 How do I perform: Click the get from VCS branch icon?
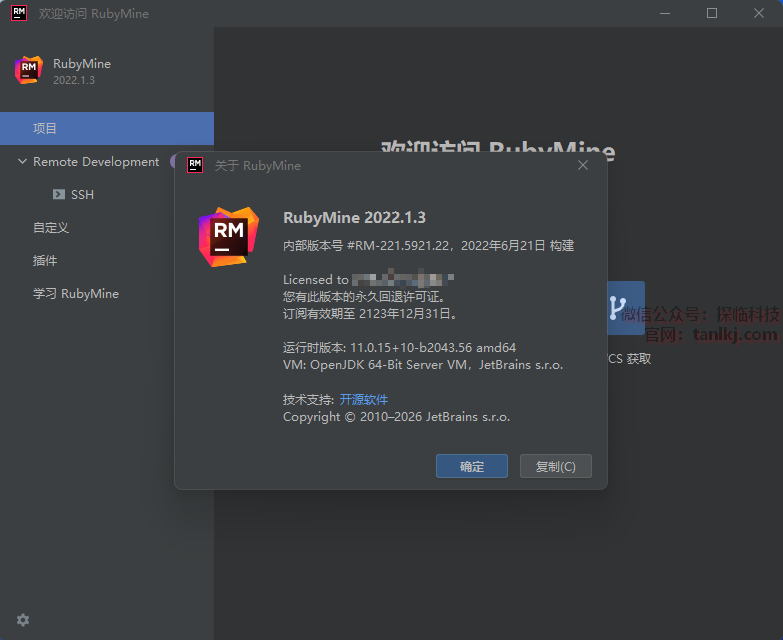(626, 308)
